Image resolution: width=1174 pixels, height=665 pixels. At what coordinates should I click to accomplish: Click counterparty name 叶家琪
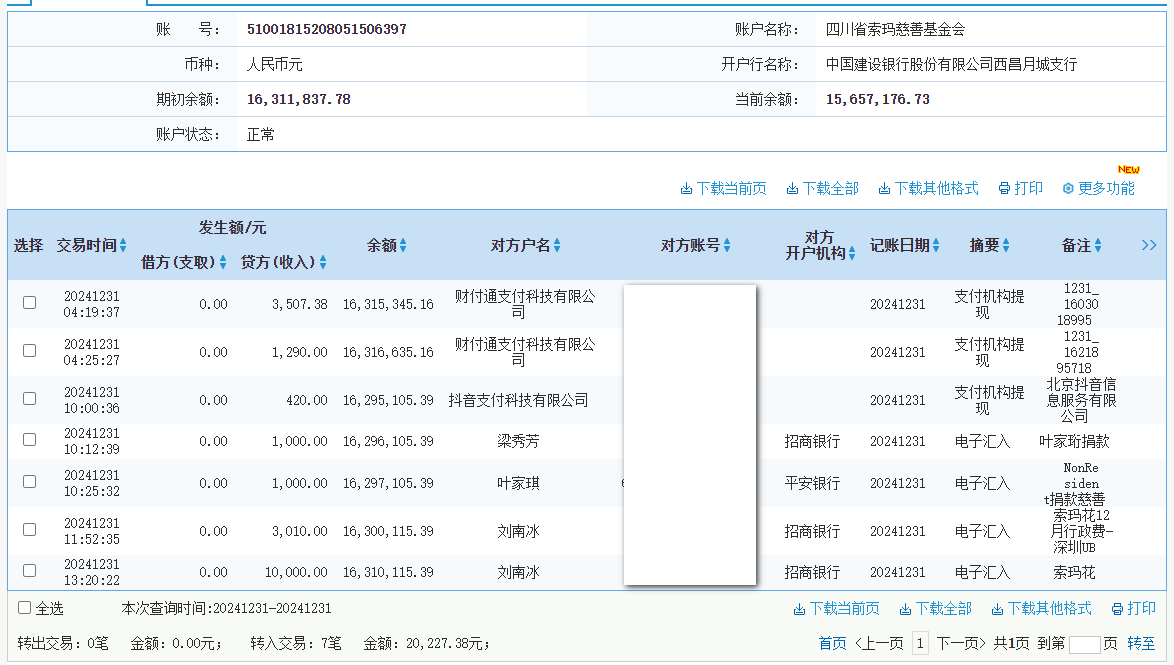coord(518,483)
